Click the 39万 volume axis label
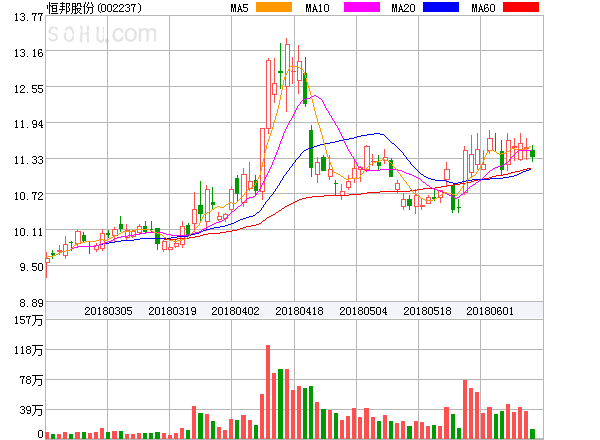The height and width of the screenshot is (440, 600). click(32, 411)
